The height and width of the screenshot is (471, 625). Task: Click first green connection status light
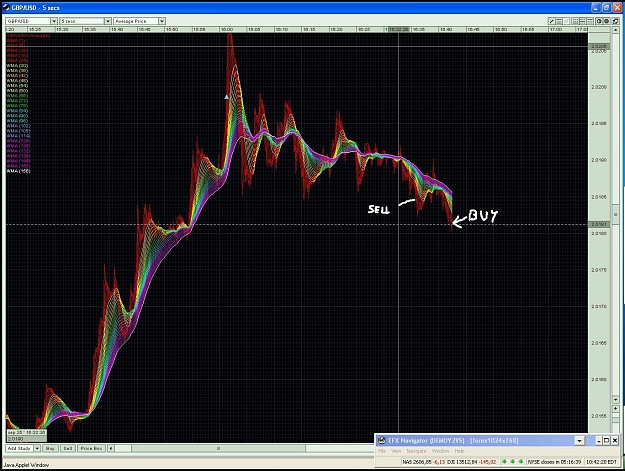[x=504, y=461]
